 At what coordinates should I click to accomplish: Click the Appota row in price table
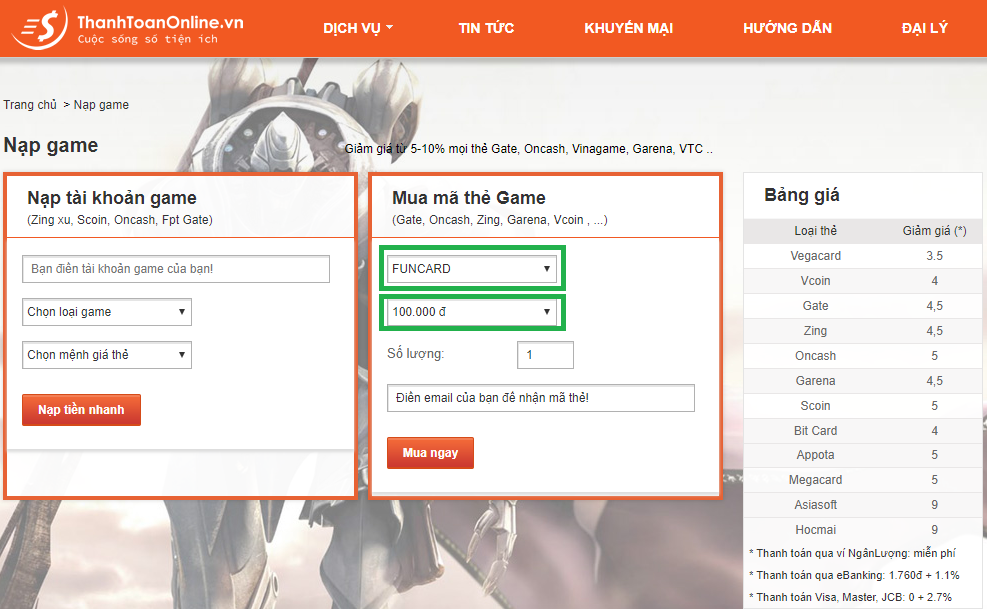[x=862, y=455]
